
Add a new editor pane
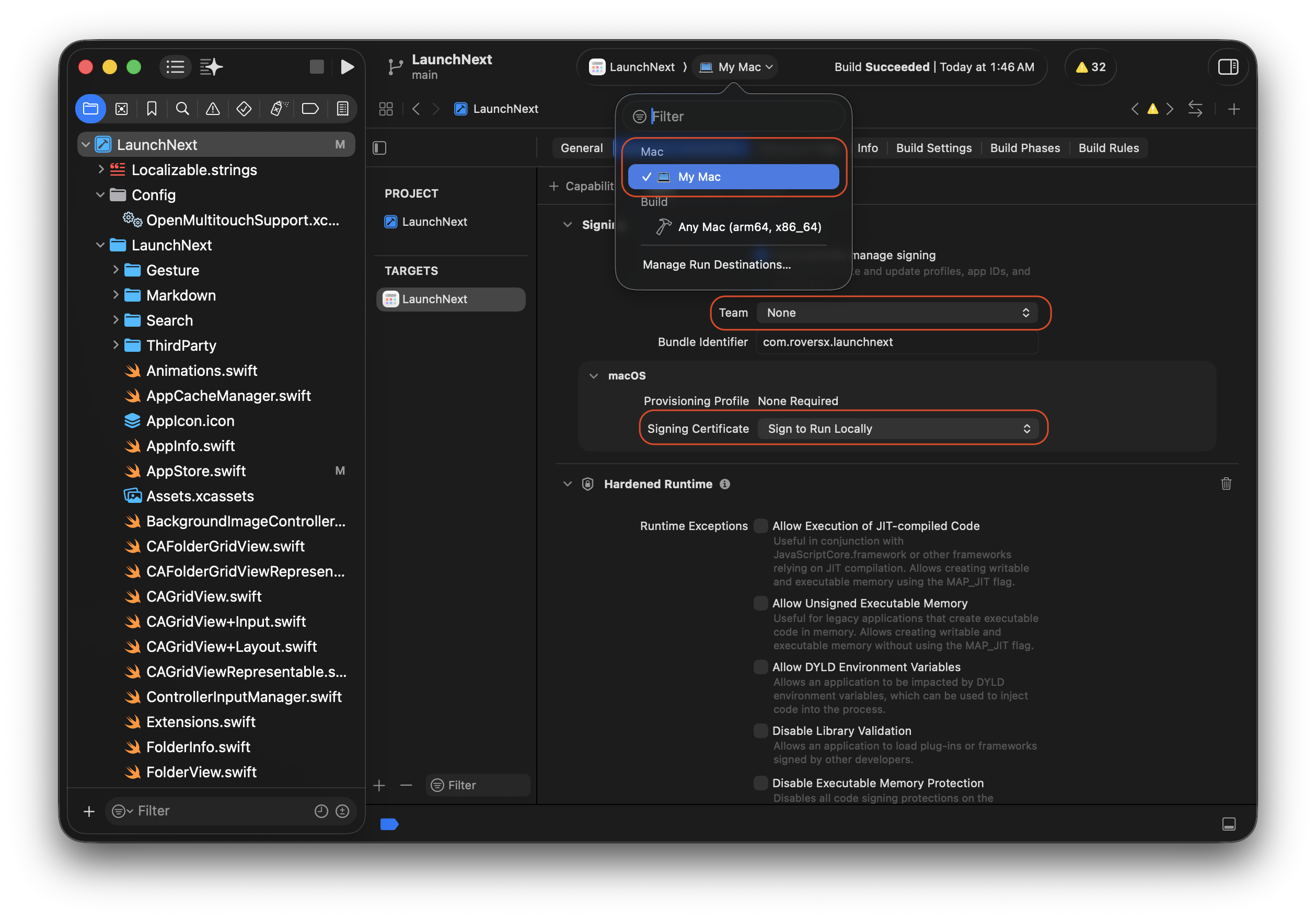coord(1233,109)
